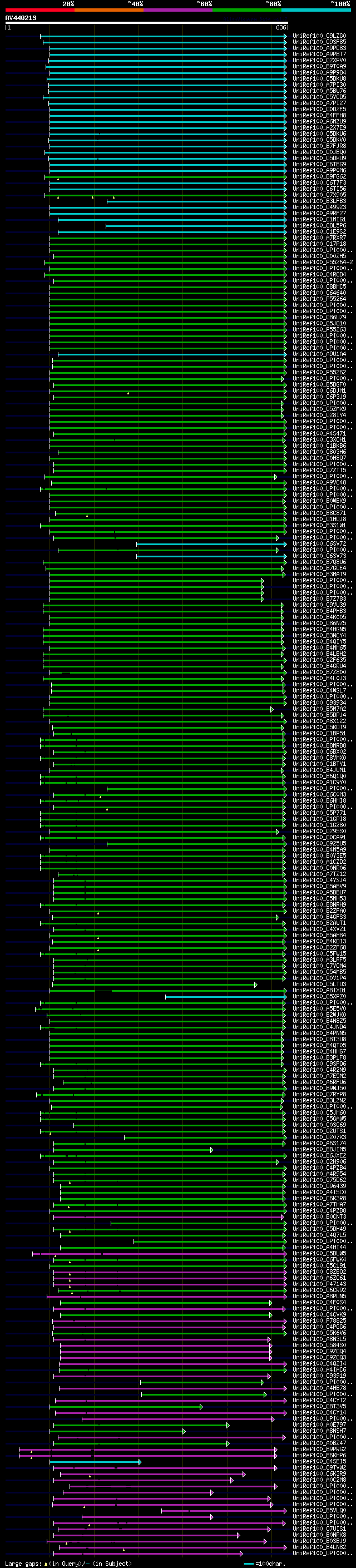Click the Large gaps legend text
The height and width of the screenshot is (1568, 356).
[68, 1563]
